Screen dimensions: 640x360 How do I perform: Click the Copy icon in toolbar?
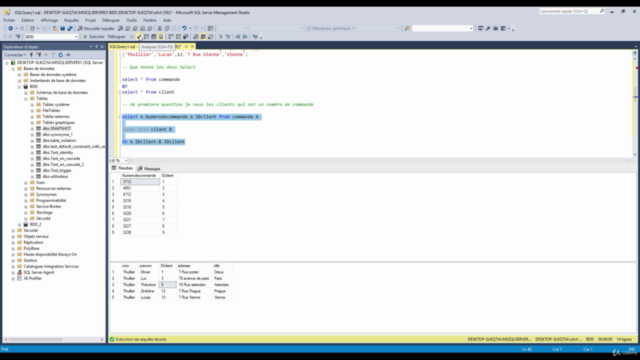click(167, 28)
